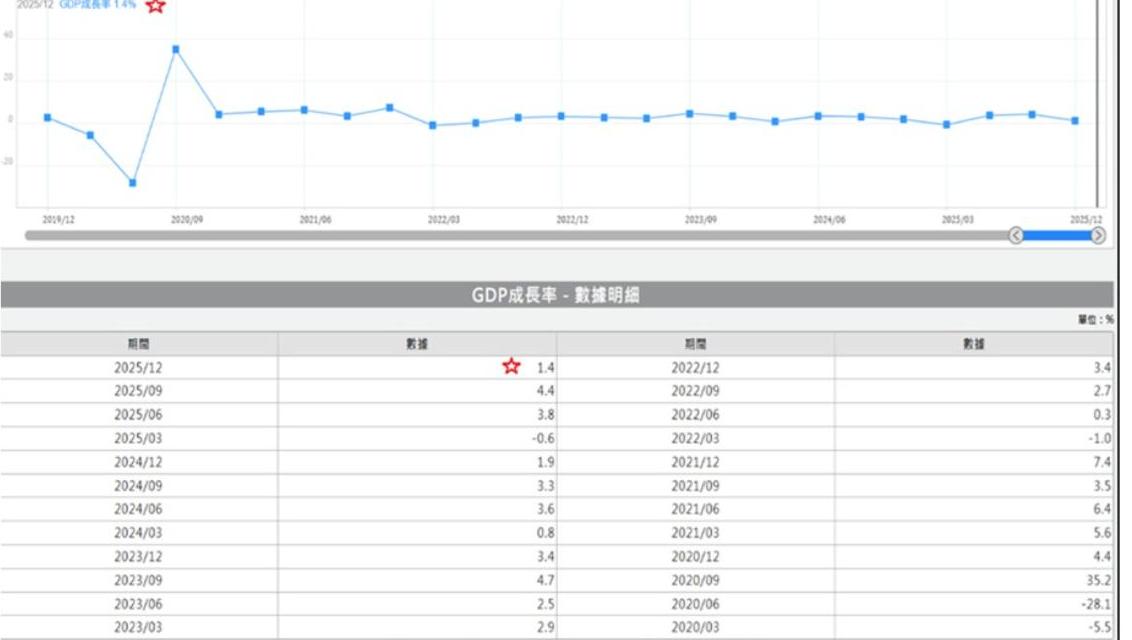Sort by the left 期間 column header

click(x=139, y=344)
